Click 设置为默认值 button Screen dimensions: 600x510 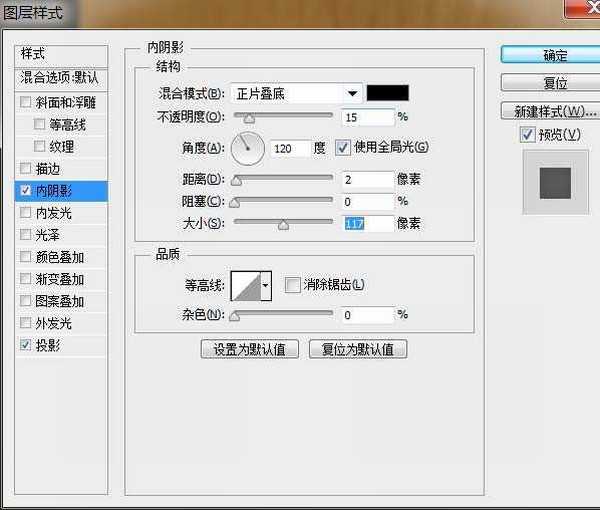tap(250, 350)
